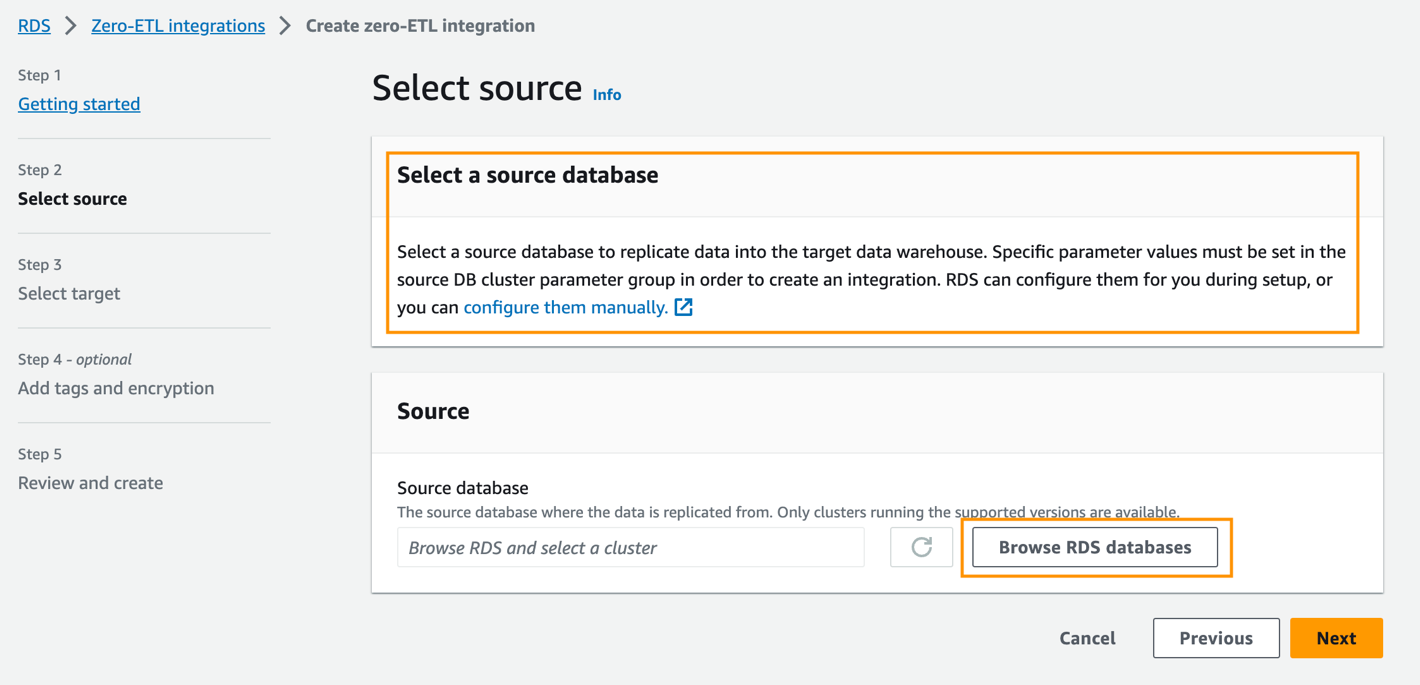
Task: Click the external link icon after configure them manually
Action: click(x=684, y=307)
